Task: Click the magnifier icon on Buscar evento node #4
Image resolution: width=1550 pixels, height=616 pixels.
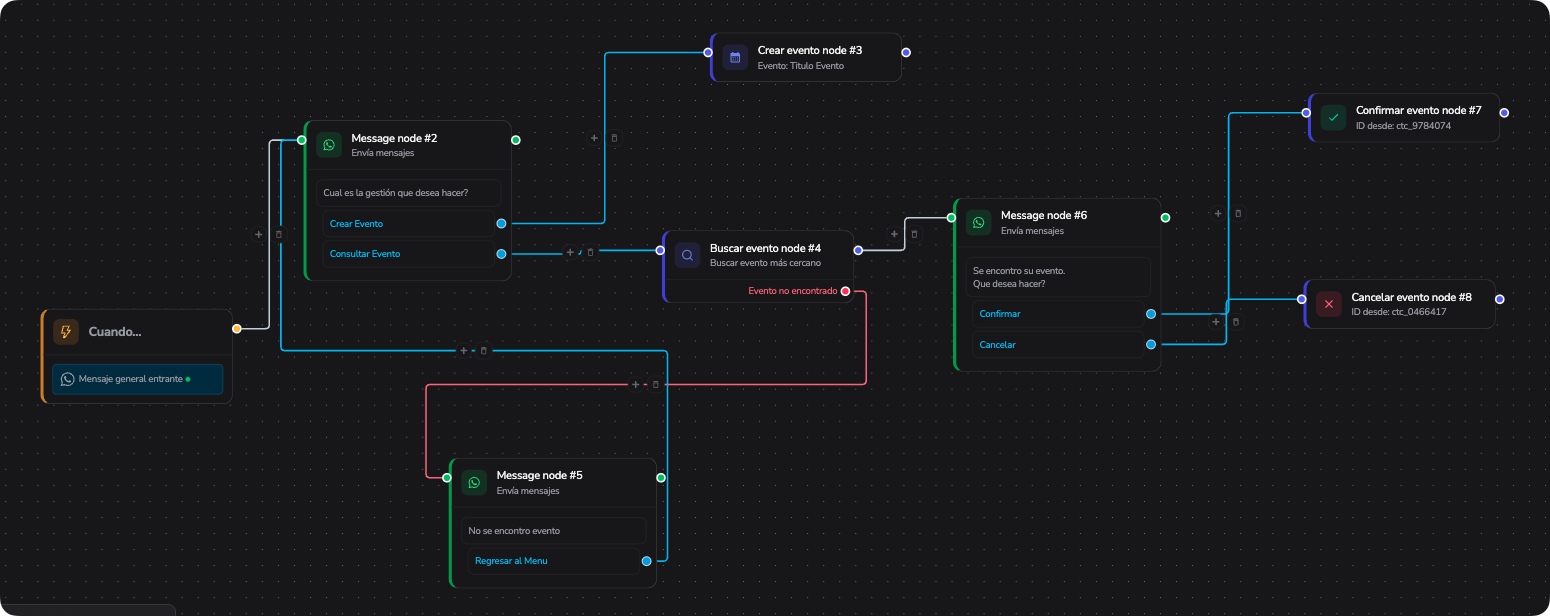Action: click(687, 255)
